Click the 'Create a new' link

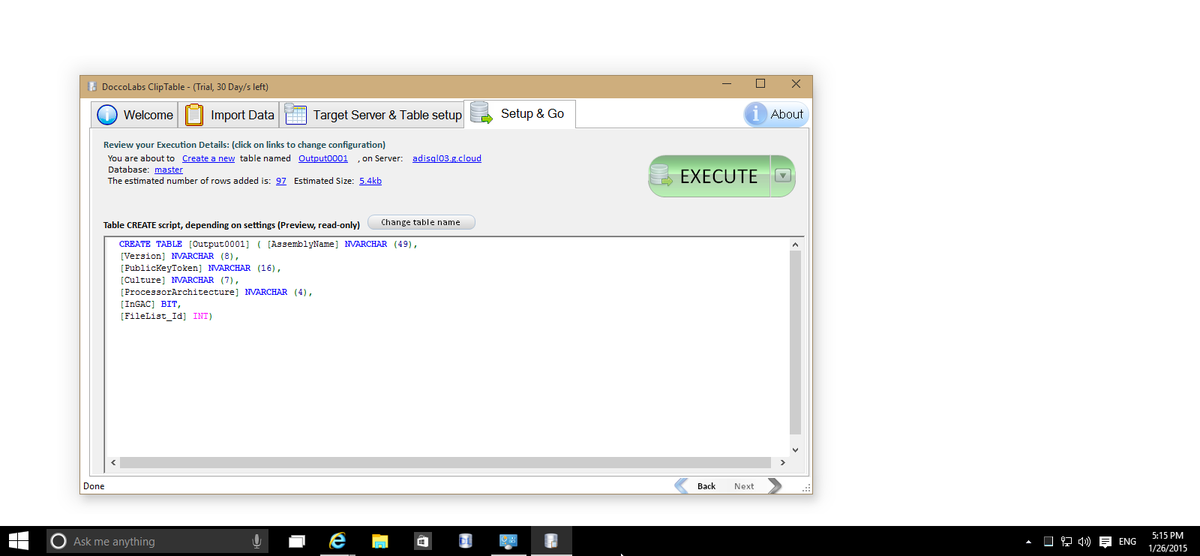point(208,158)
